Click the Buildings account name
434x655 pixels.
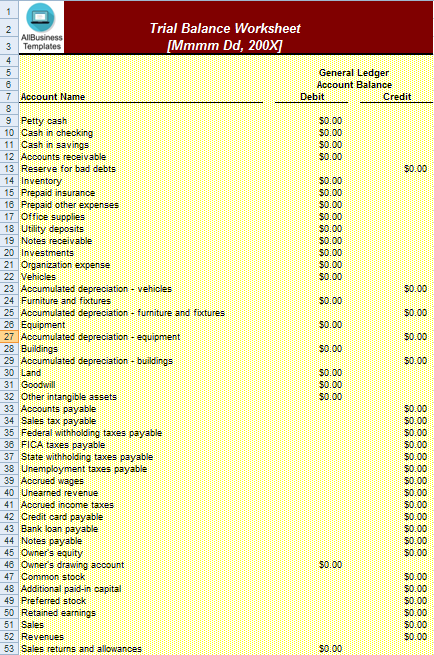pyautogui.click(x=39, y=349)
